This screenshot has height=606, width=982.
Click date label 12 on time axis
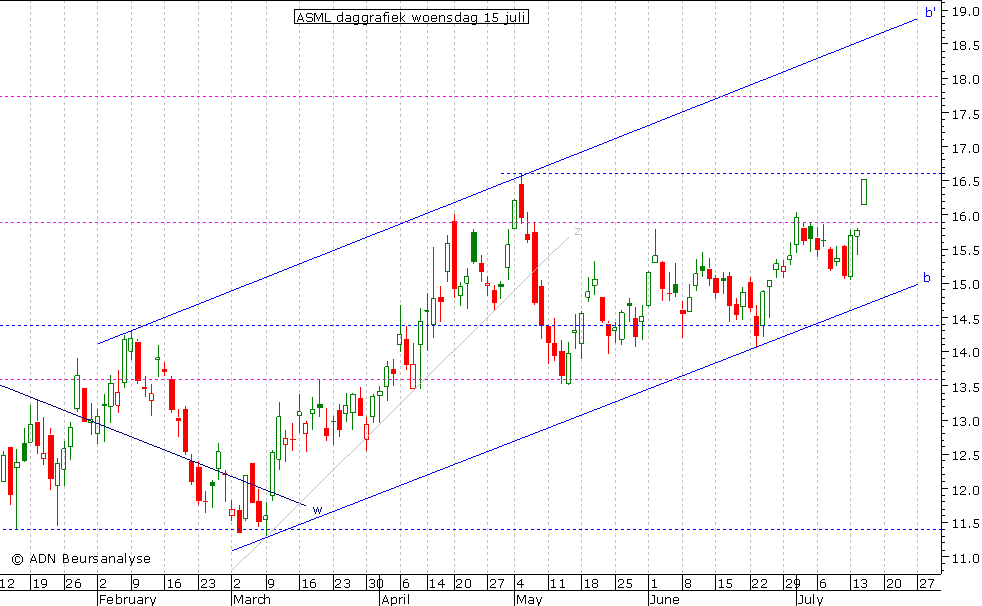(7, 583)
